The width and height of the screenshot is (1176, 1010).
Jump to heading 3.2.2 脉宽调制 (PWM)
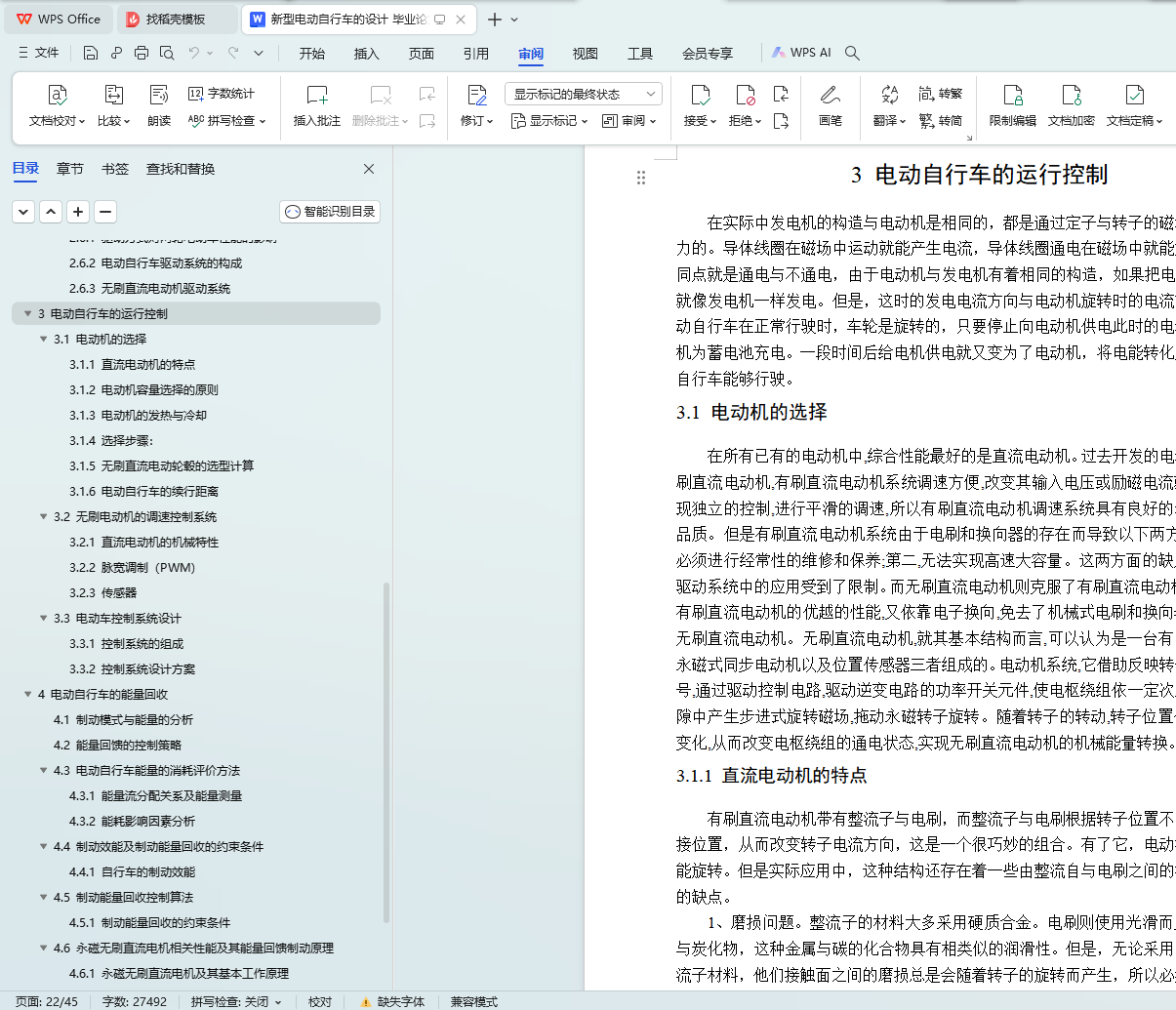[133, 568]
